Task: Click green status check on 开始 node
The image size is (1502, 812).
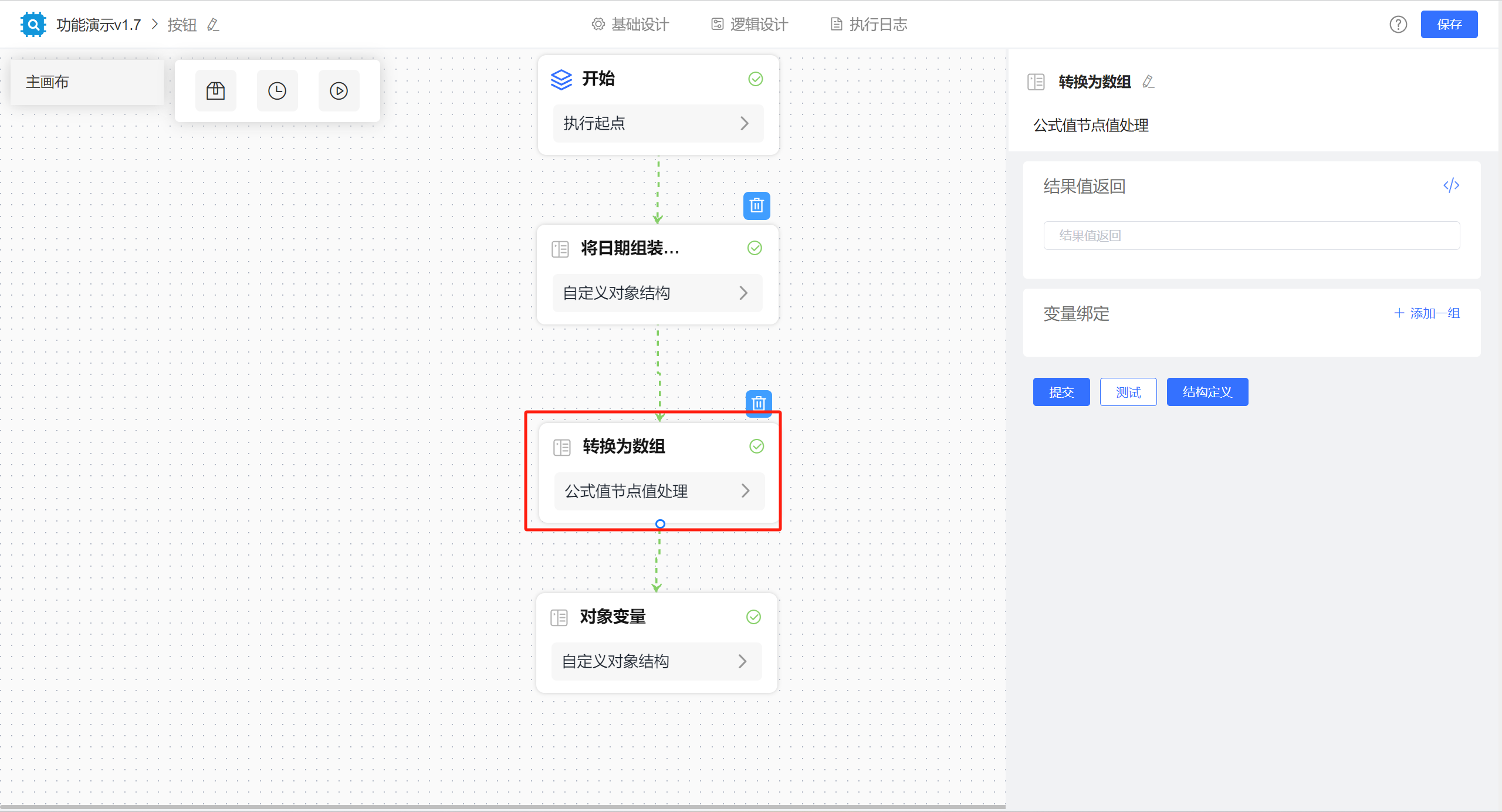Action: coord(756,79)
